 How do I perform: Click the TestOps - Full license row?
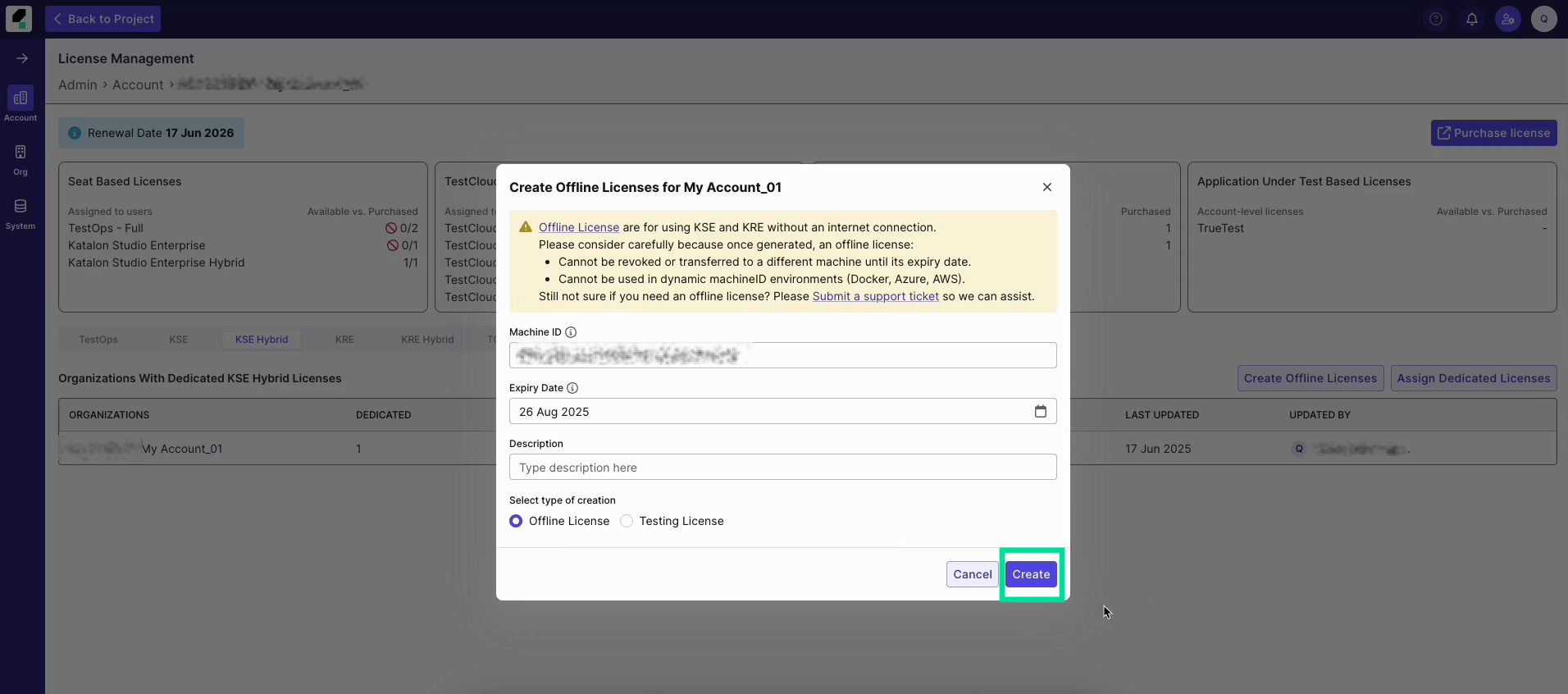pos(243,228)
